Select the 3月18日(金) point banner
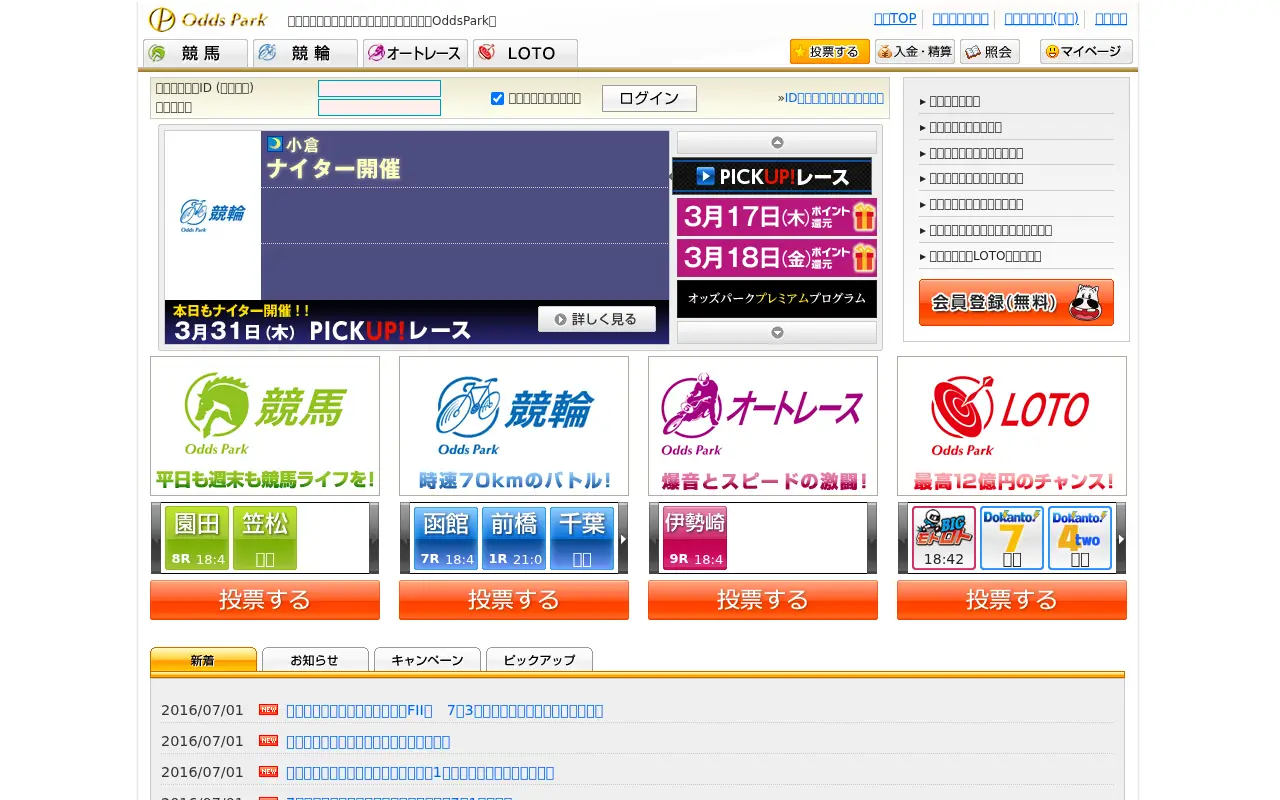This screenshot has width=1280, height=800. coord(777,258)
